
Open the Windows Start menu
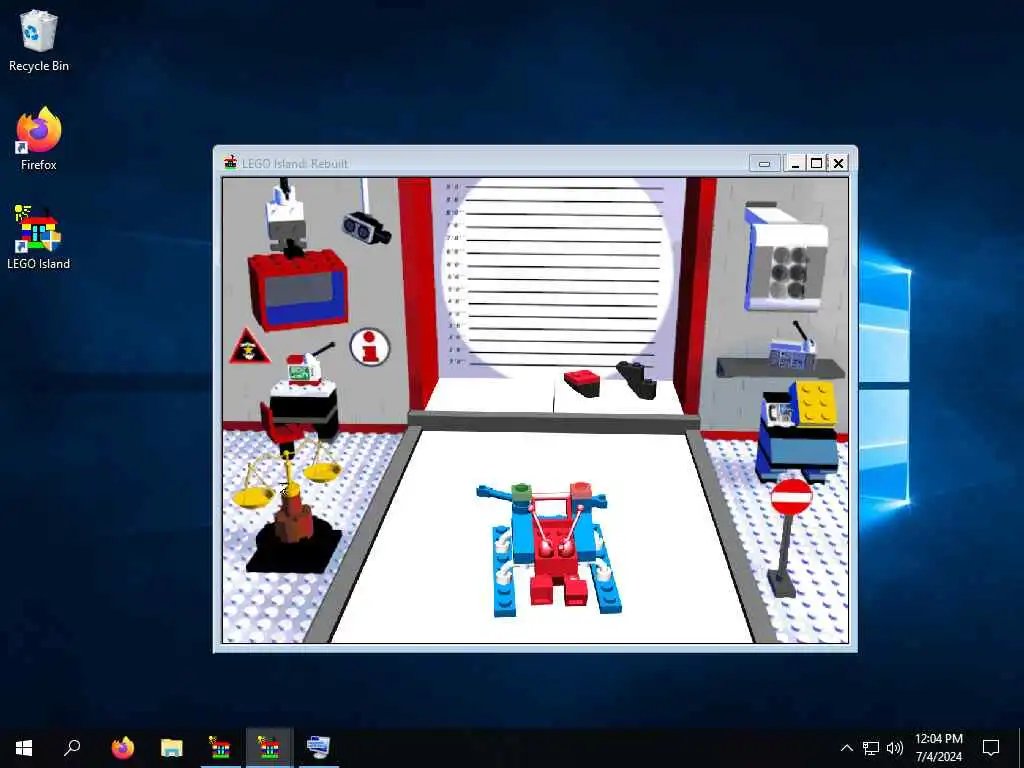click(24, 748)
